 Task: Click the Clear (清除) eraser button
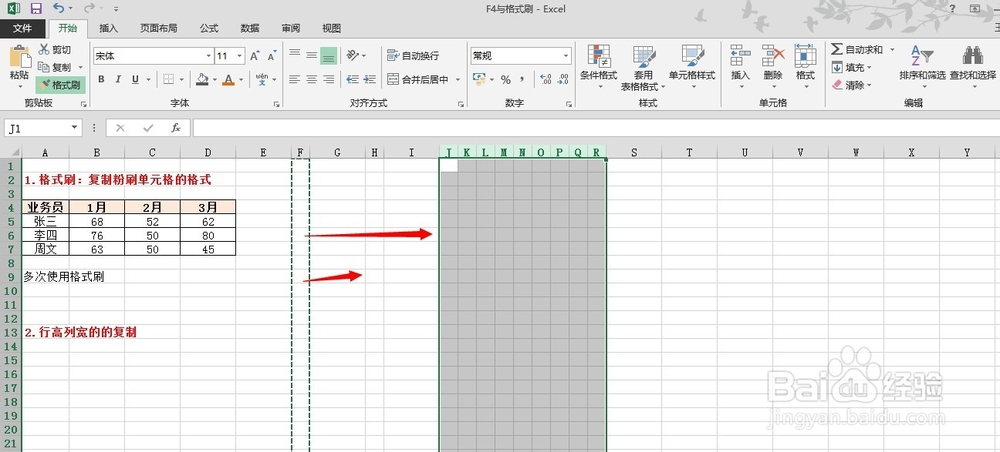point(849,85)
